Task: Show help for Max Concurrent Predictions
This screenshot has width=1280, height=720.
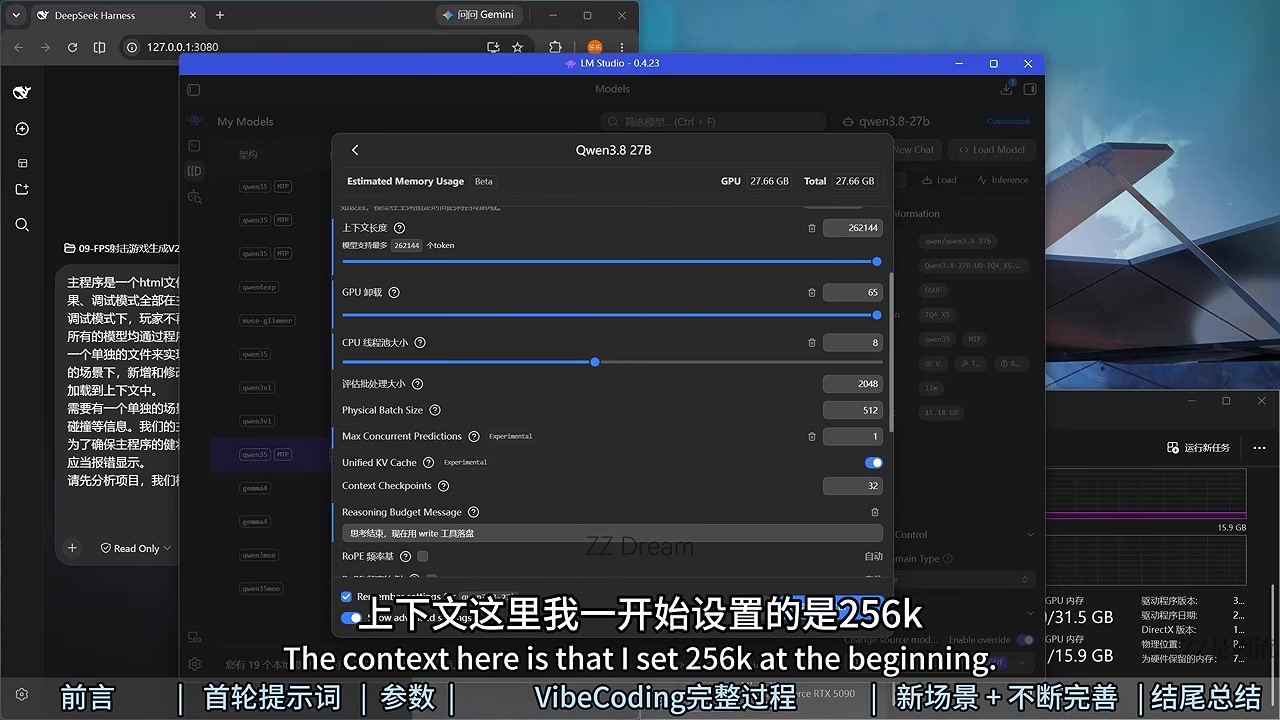Action: [x=474, y=436]
